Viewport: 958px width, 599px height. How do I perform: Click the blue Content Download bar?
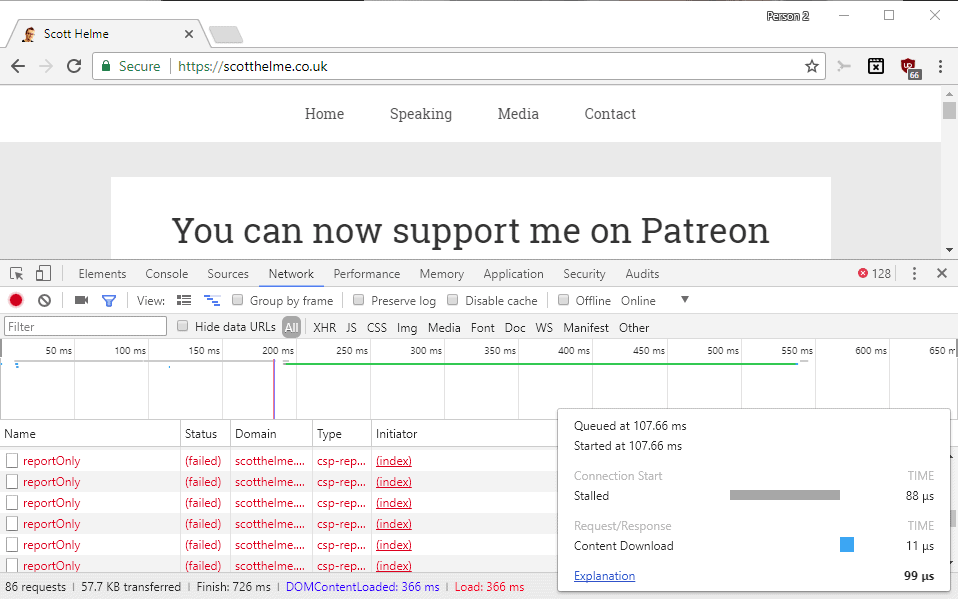tap(847, 545)
